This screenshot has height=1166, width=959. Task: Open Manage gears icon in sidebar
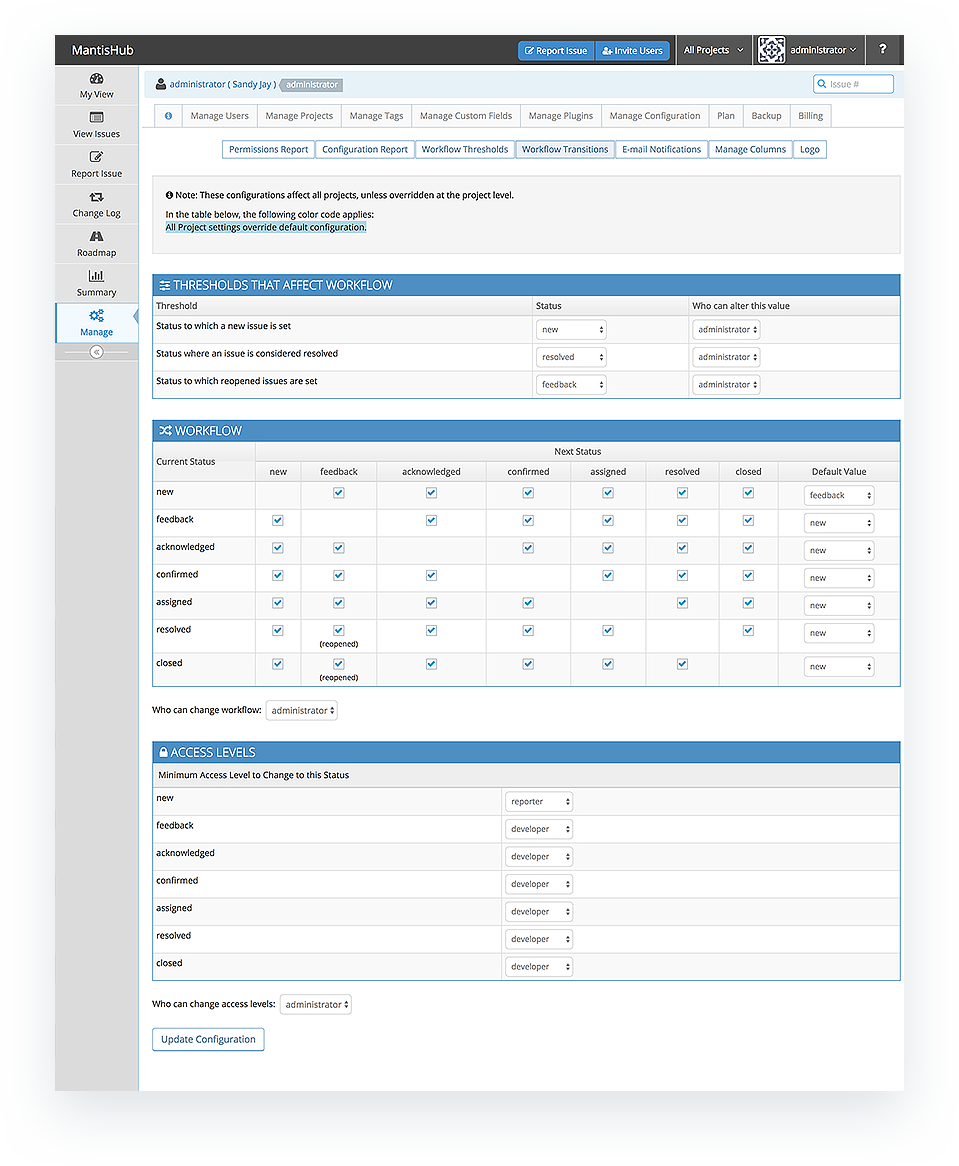97,315
